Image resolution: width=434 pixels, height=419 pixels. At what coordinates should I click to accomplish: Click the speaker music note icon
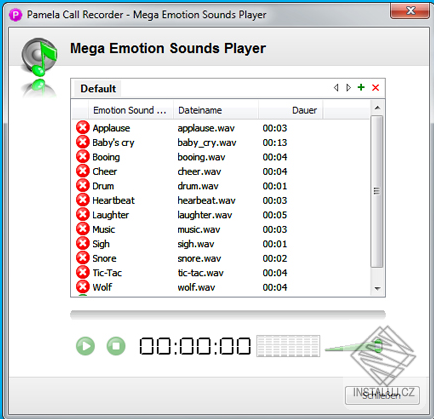click(39, 57)
